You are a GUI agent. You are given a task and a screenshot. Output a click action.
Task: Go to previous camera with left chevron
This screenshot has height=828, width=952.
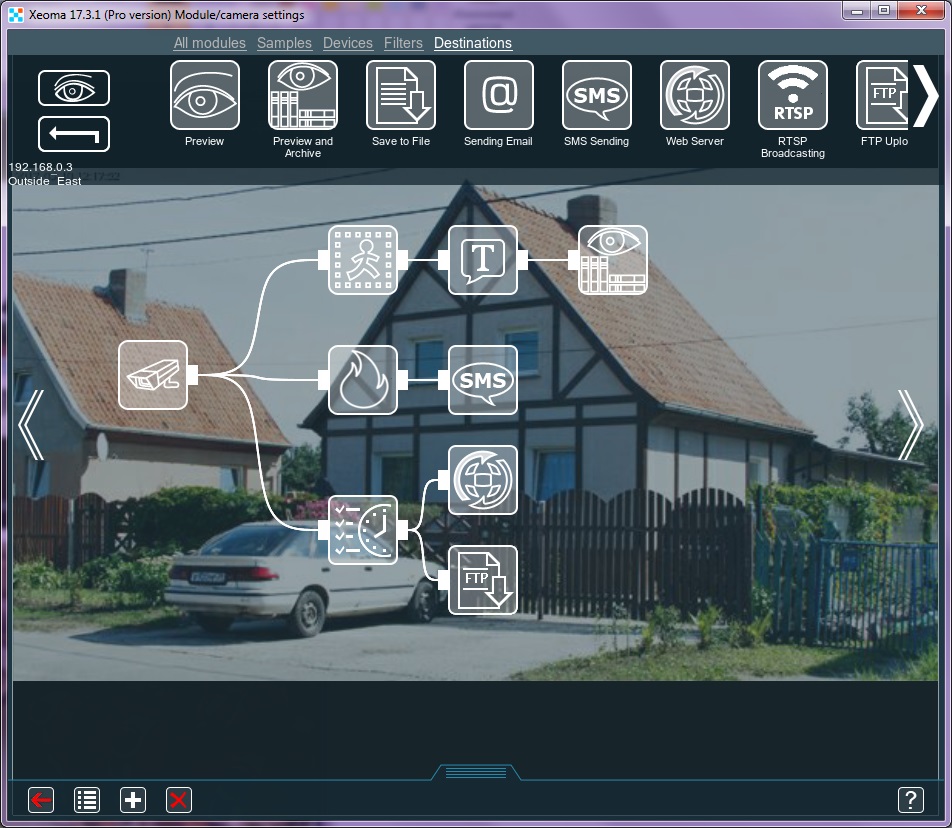point(31,425)
